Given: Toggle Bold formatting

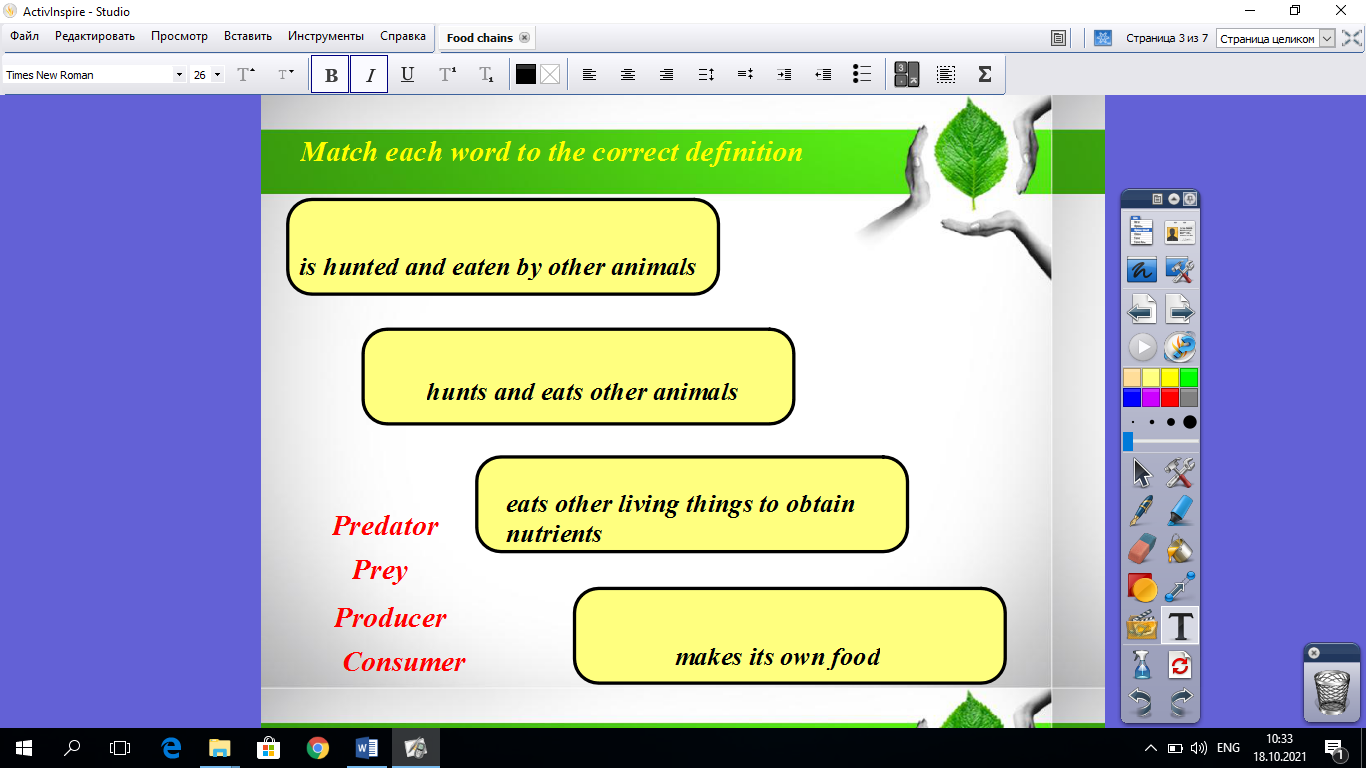Looking at the screenshot, I should (331, 75).
